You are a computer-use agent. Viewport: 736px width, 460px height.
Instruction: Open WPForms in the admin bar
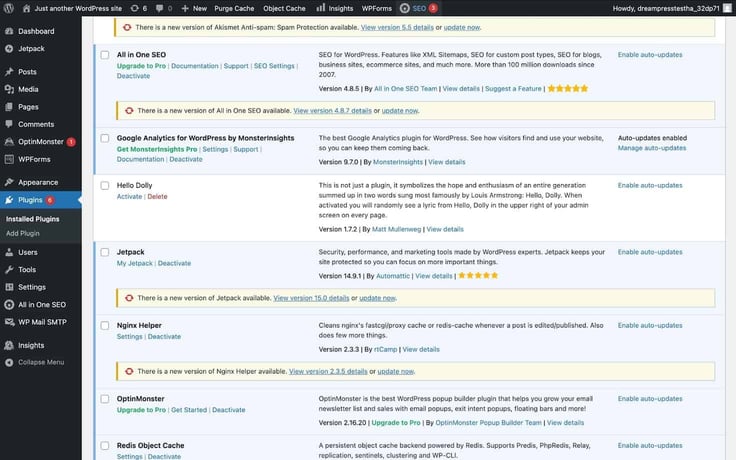376,8
